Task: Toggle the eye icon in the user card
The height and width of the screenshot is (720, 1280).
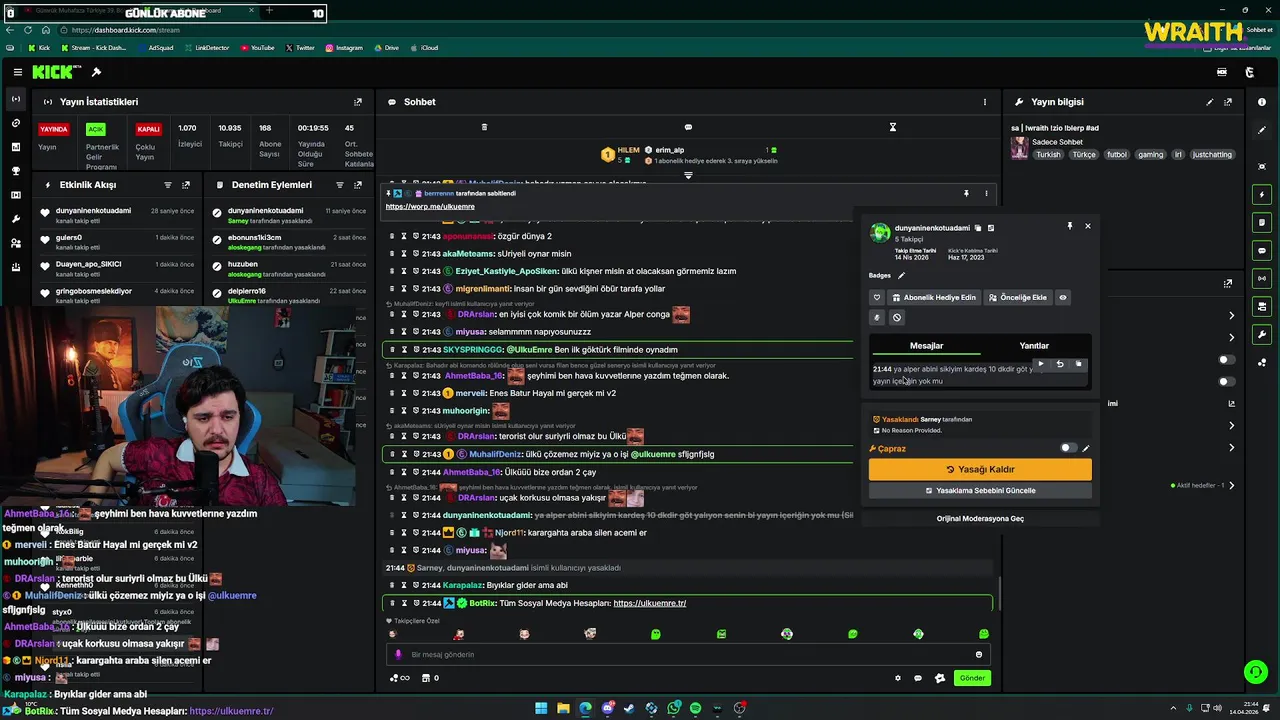Action: [1063, 297]
